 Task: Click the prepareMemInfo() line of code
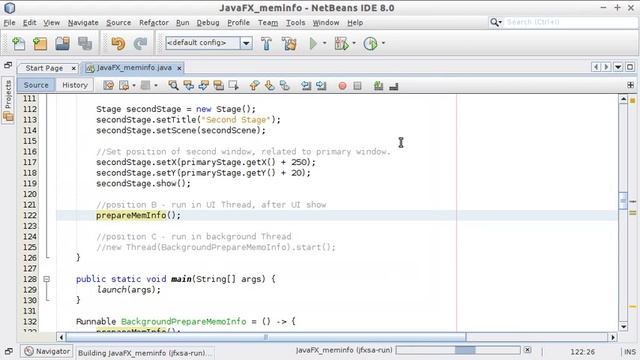[x=138, y=215]
